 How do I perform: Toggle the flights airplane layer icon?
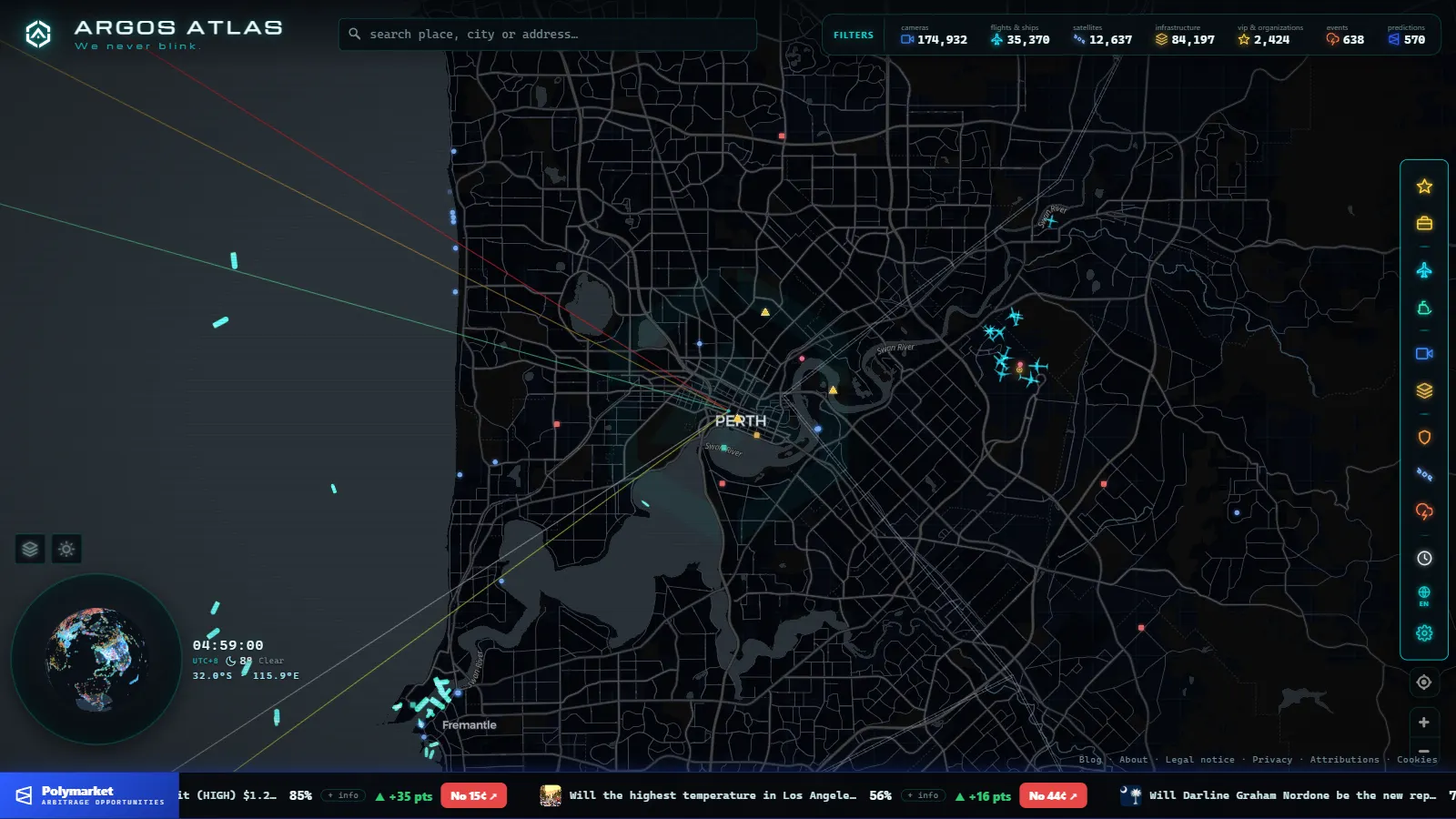[x=1424, y=270]
